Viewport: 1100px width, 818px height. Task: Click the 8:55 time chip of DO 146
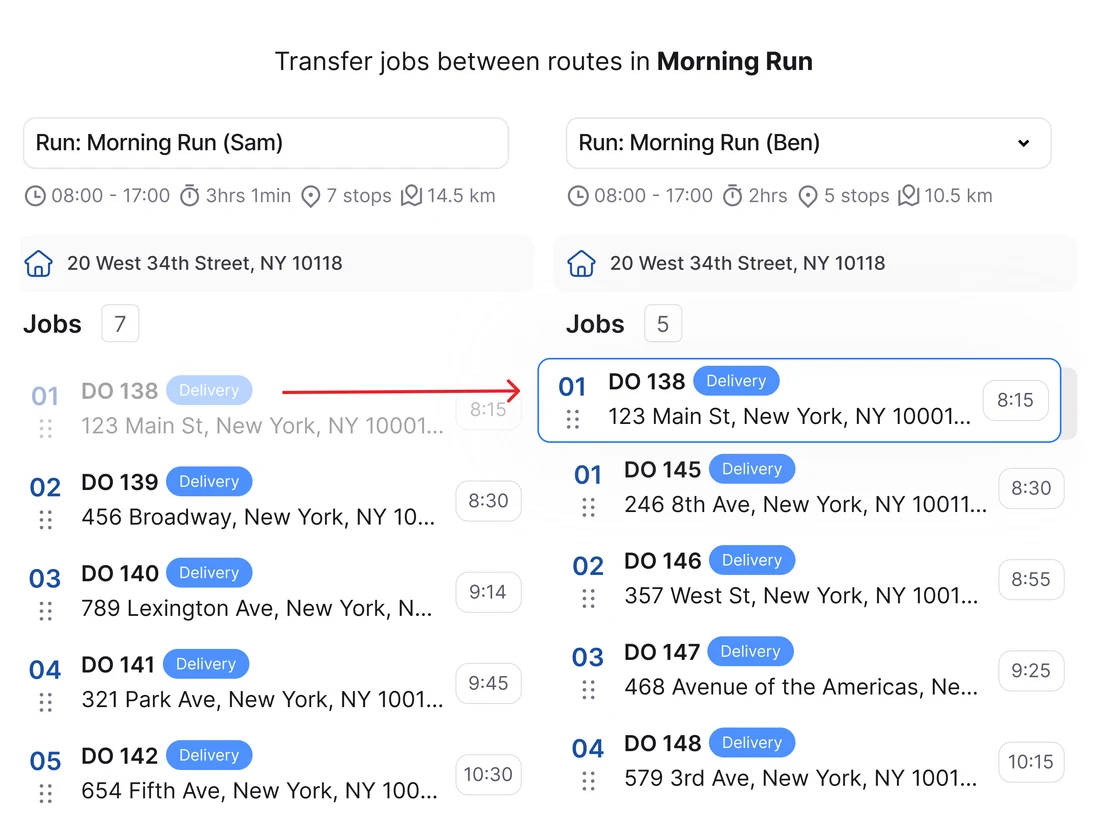point(1031,579)
